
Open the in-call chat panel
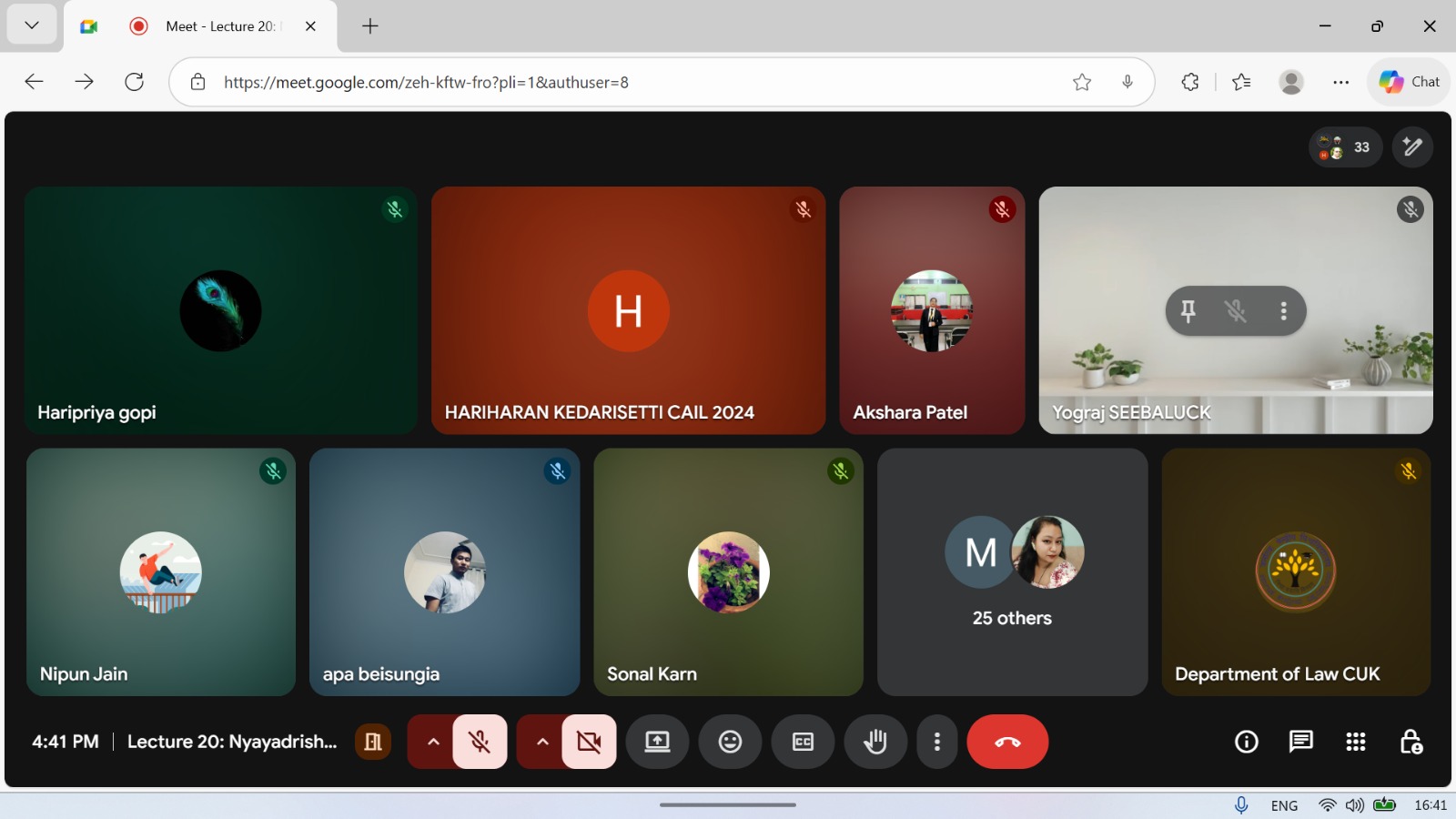(1300, 742)
